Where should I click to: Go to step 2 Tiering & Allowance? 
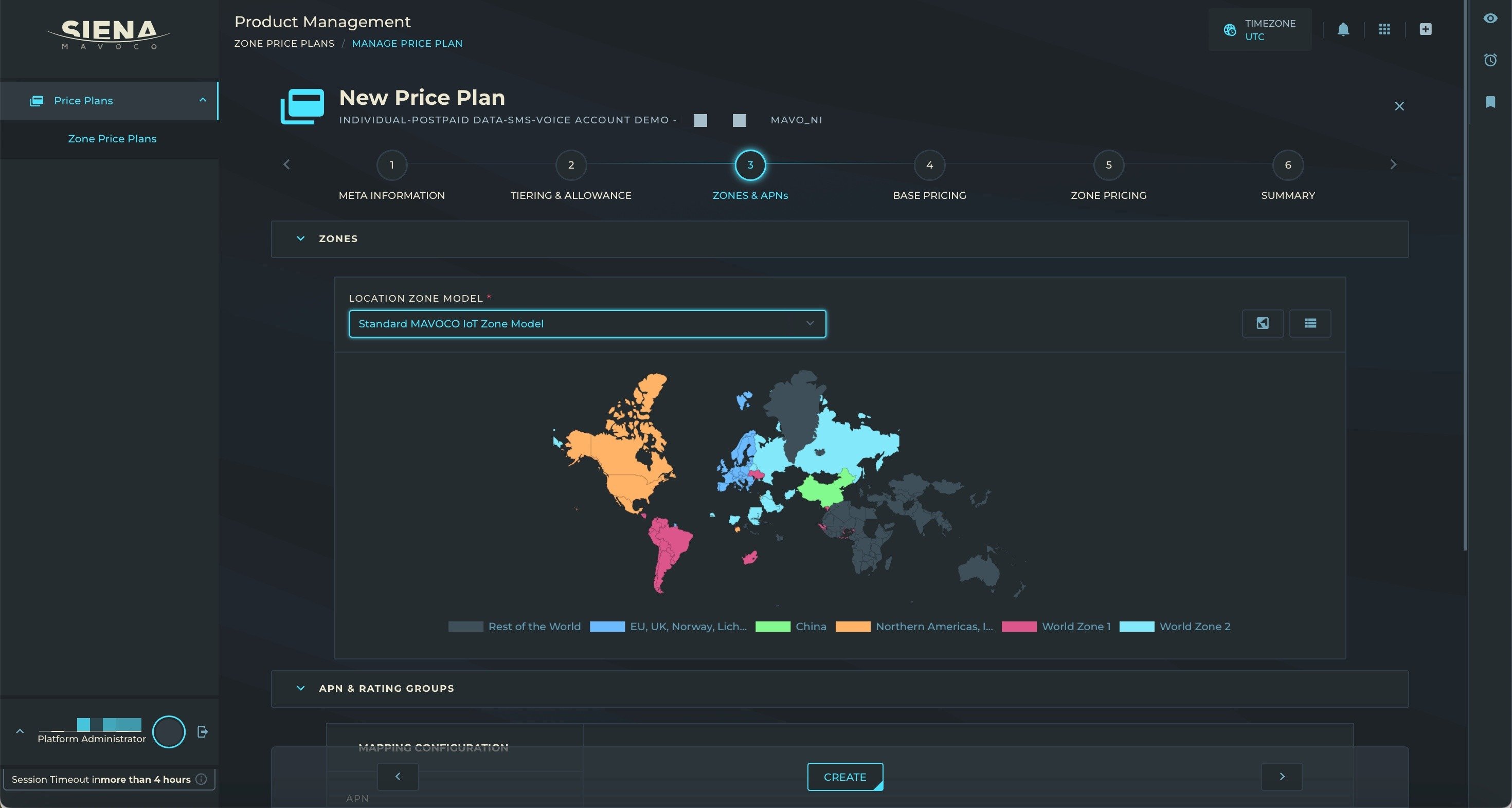point(570,165)
